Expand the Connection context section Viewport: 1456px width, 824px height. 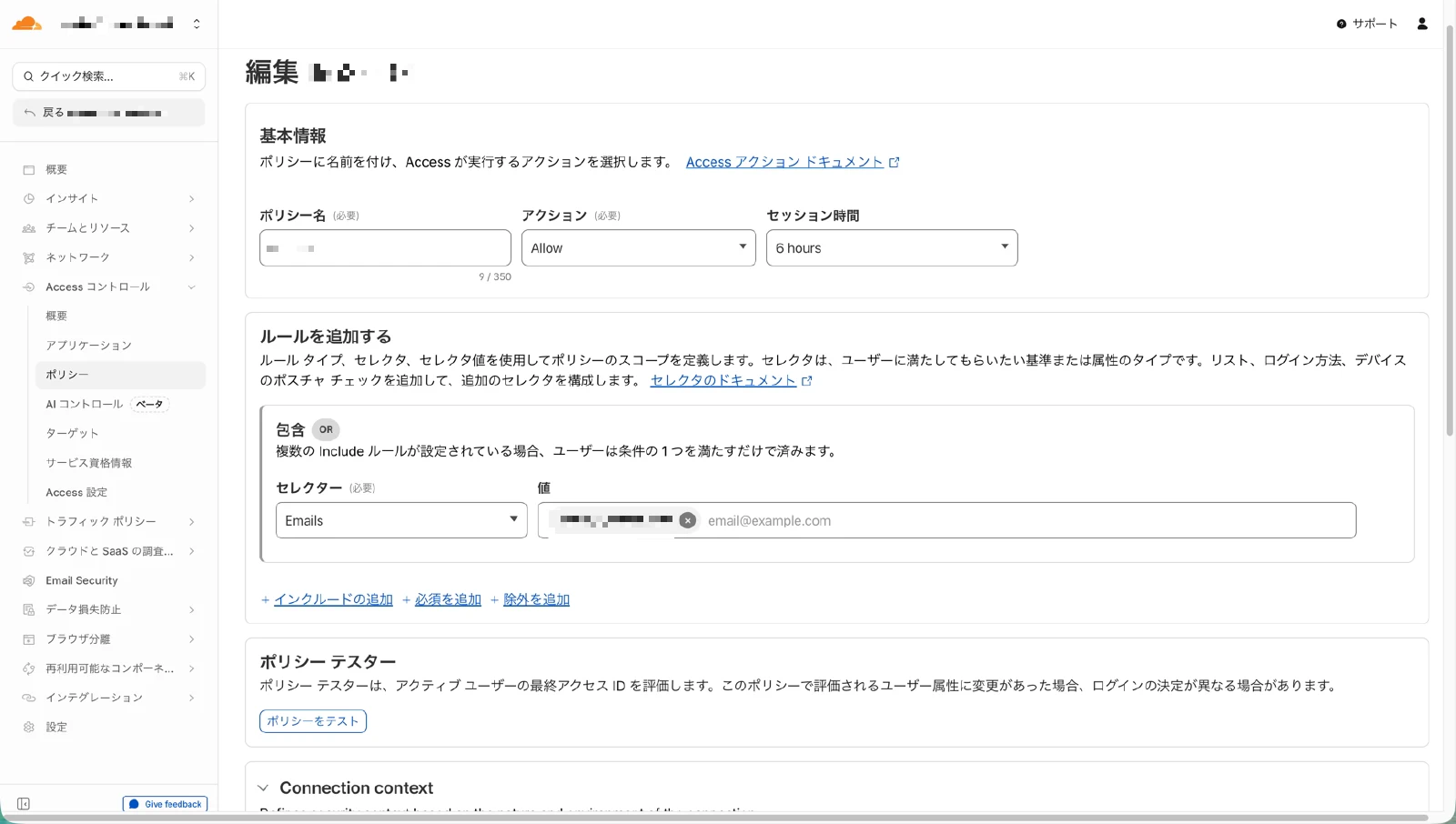point(264,788)
